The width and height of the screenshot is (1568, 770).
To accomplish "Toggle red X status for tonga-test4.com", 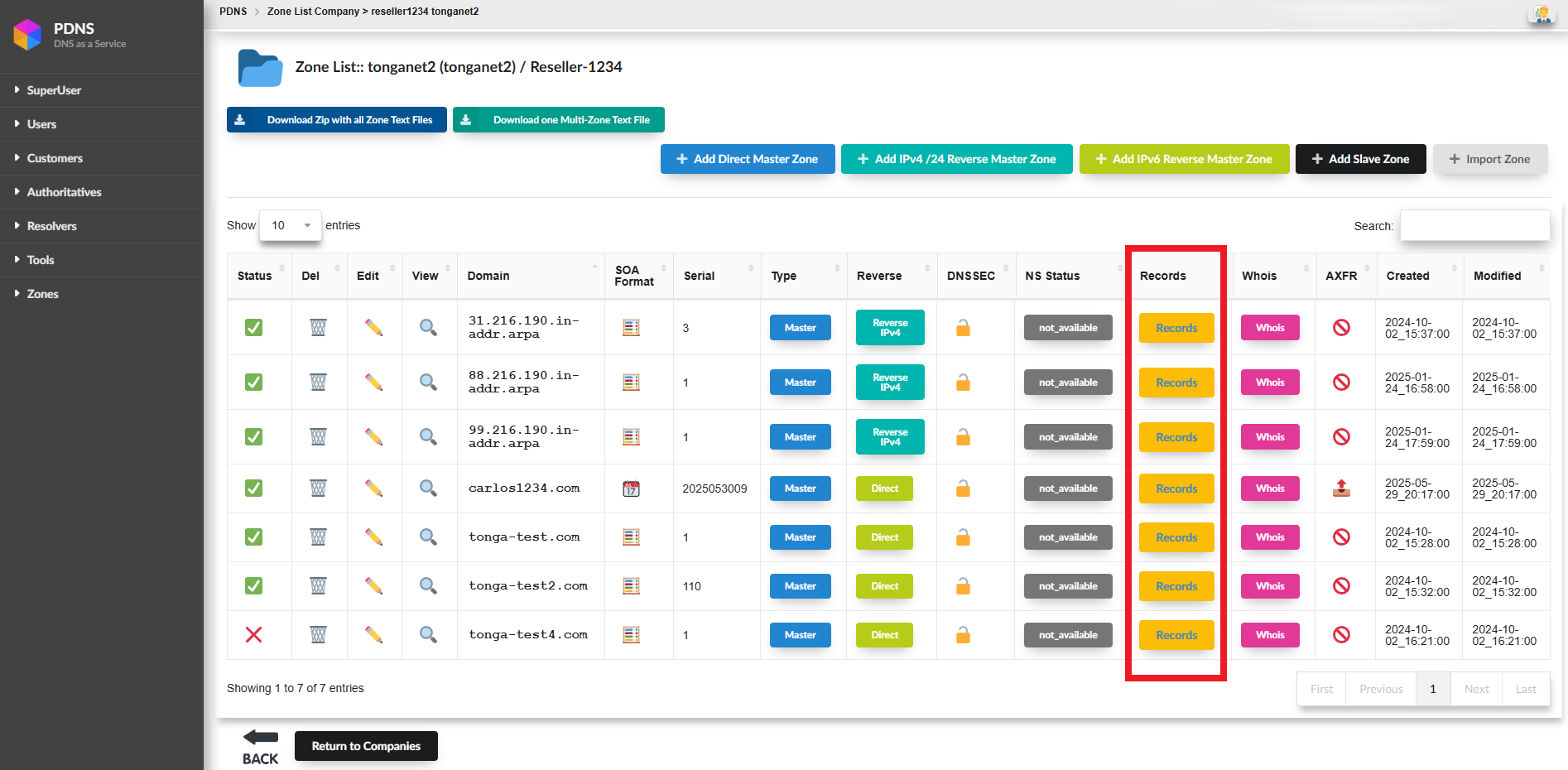I will coord(254,635).
